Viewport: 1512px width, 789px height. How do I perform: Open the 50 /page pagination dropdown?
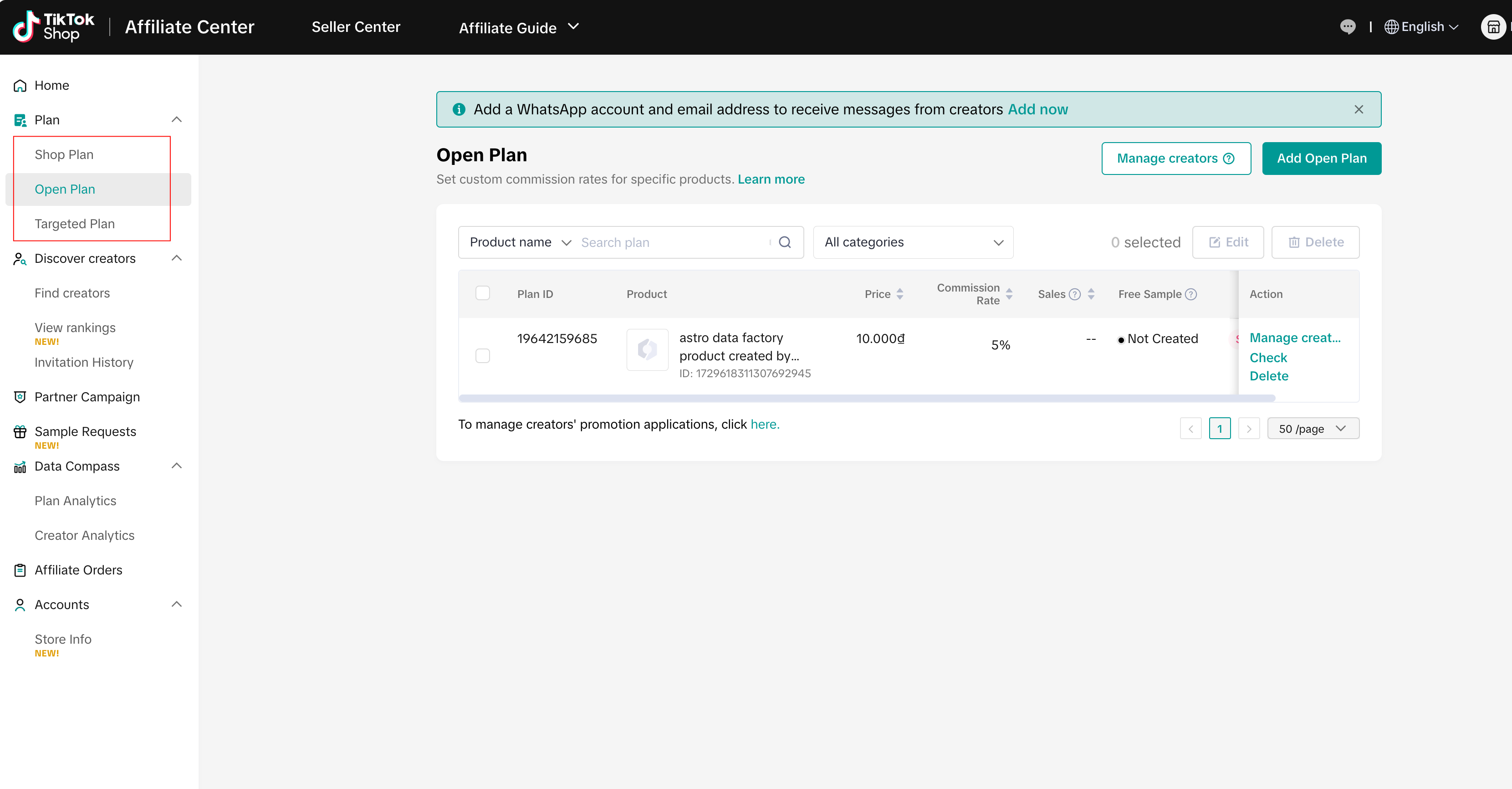coord(1313,429)
